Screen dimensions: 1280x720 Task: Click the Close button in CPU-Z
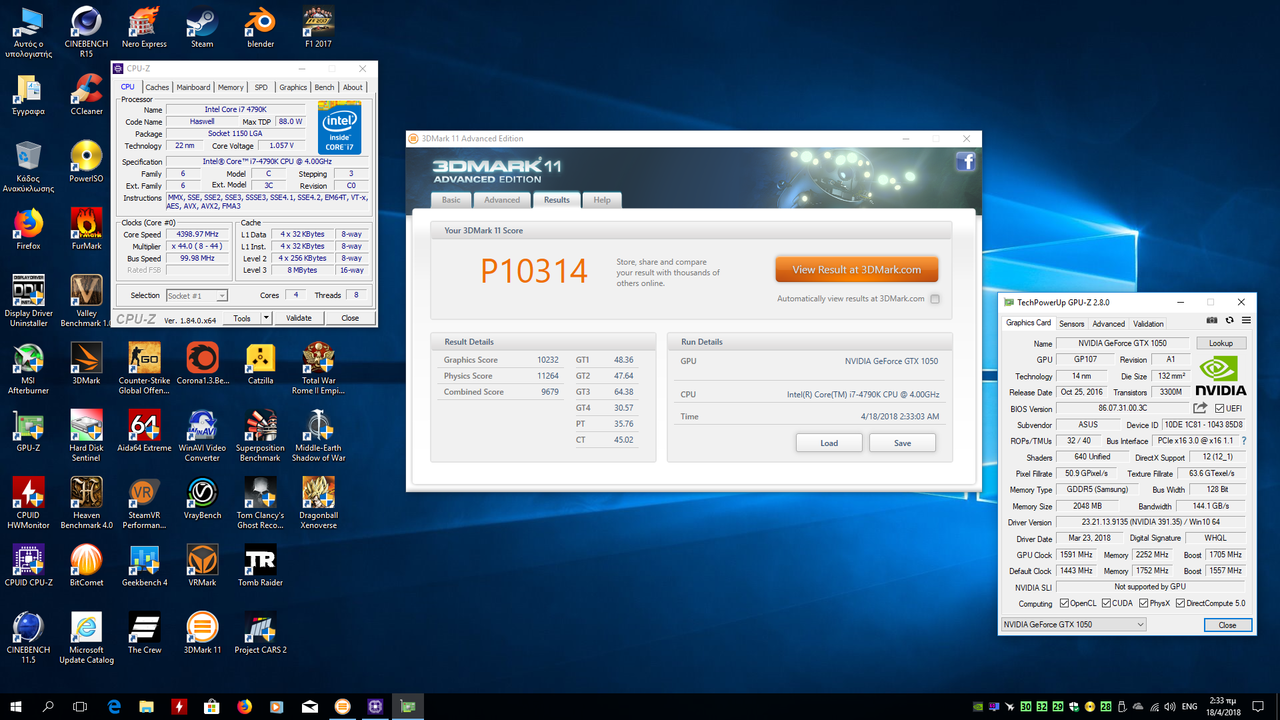click(350, 318)
